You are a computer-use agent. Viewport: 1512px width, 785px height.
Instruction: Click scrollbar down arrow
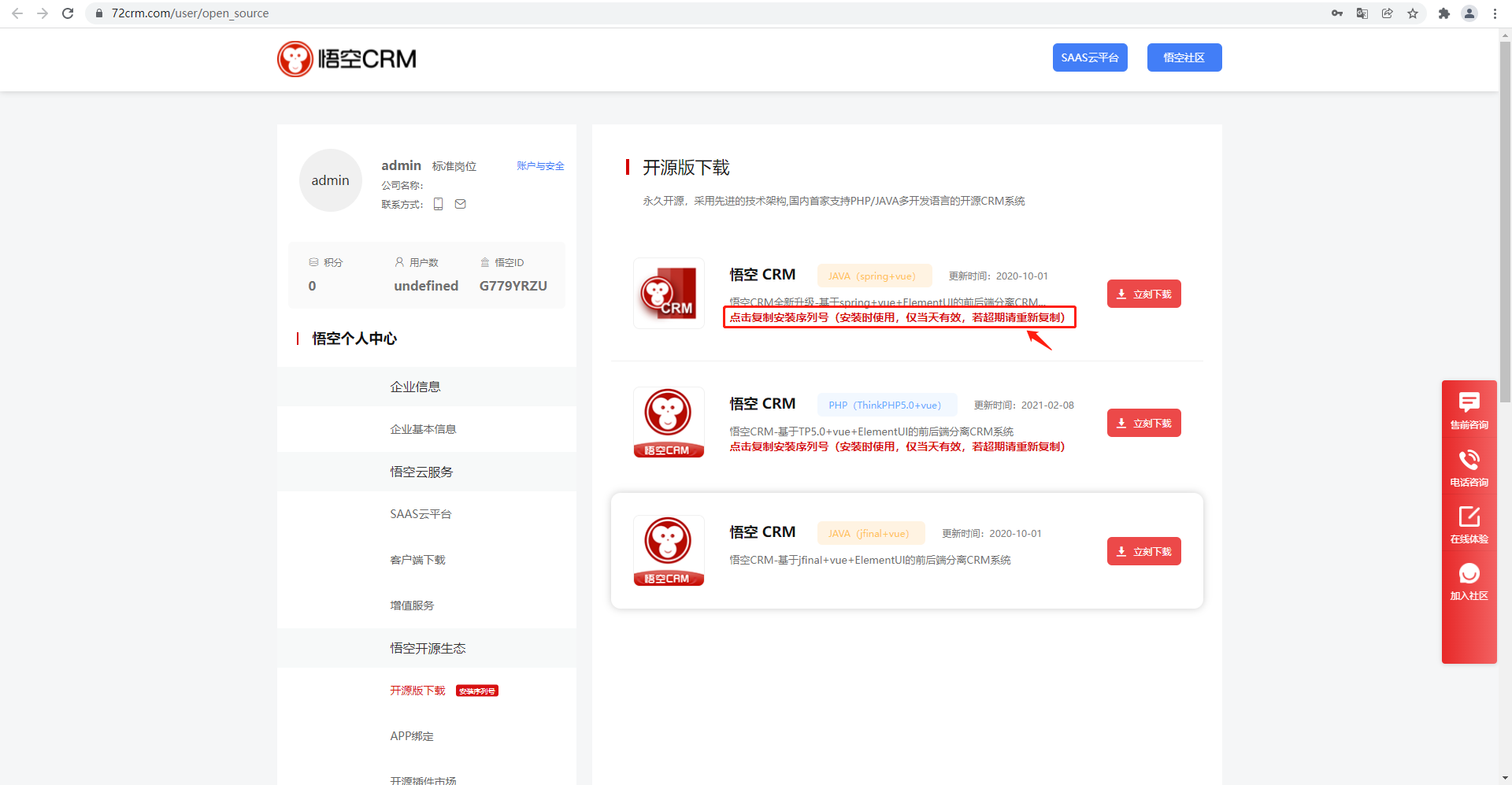coord(1505,778)
